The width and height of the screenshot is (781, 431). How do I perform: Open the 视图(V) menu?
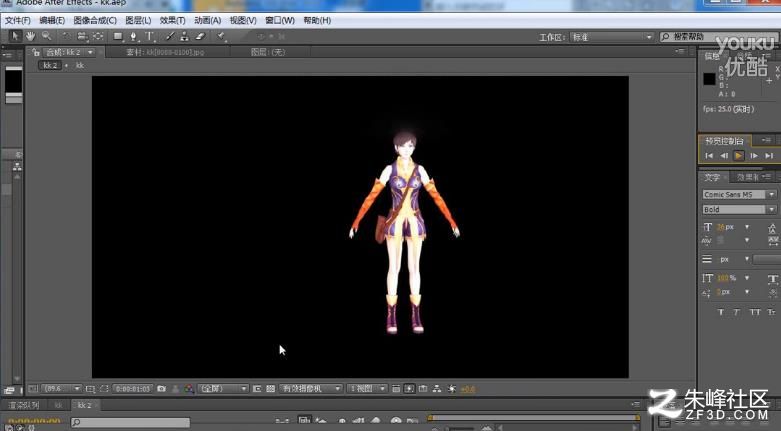pos(243,20)
